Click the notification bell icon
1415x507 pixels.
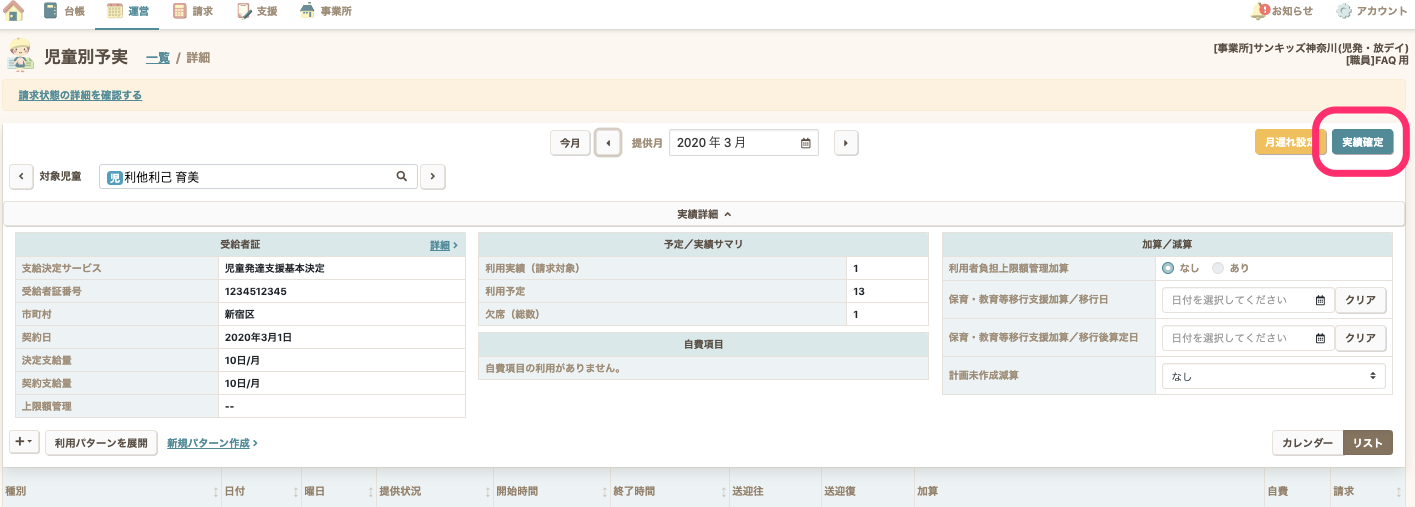[1259, 11]
